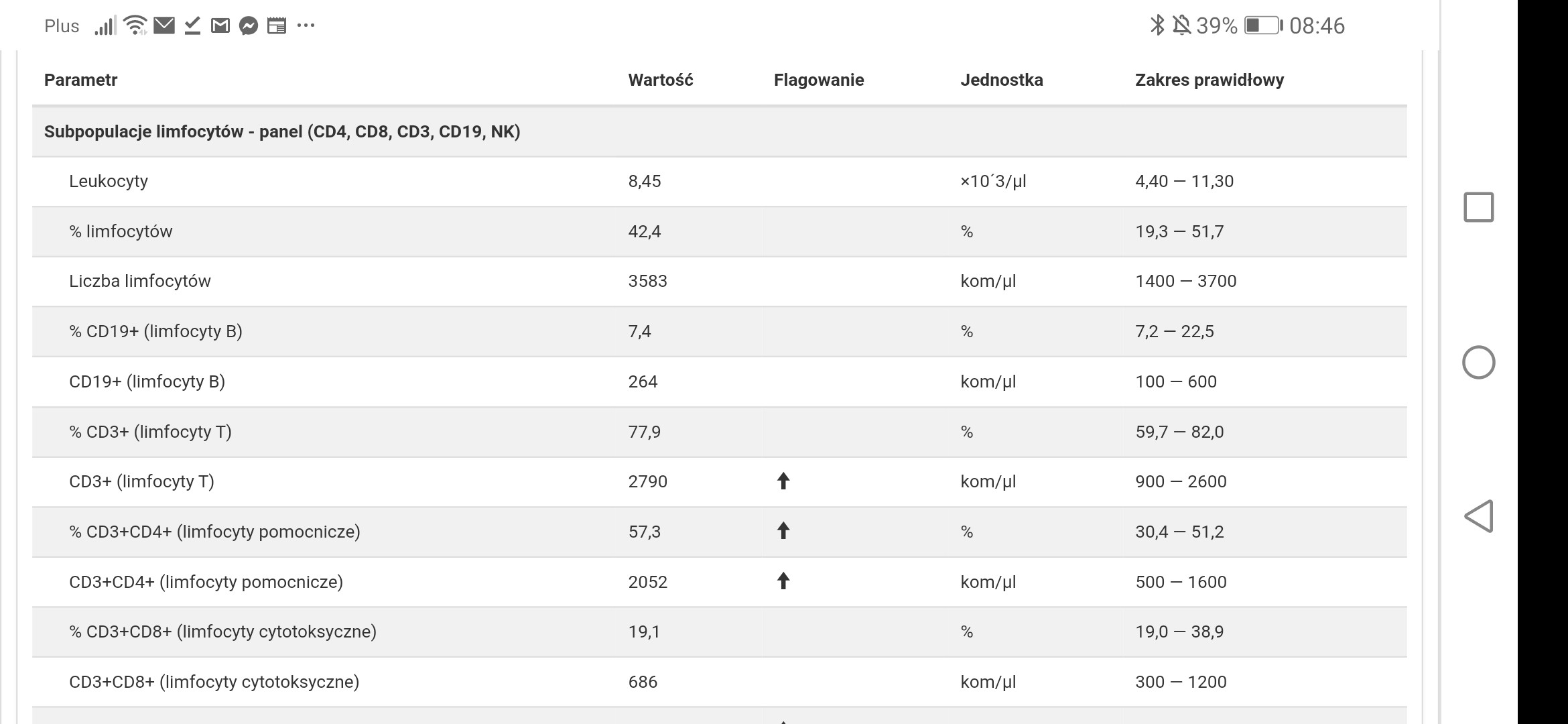Tap the Wartość column header

tap(661, 80)
